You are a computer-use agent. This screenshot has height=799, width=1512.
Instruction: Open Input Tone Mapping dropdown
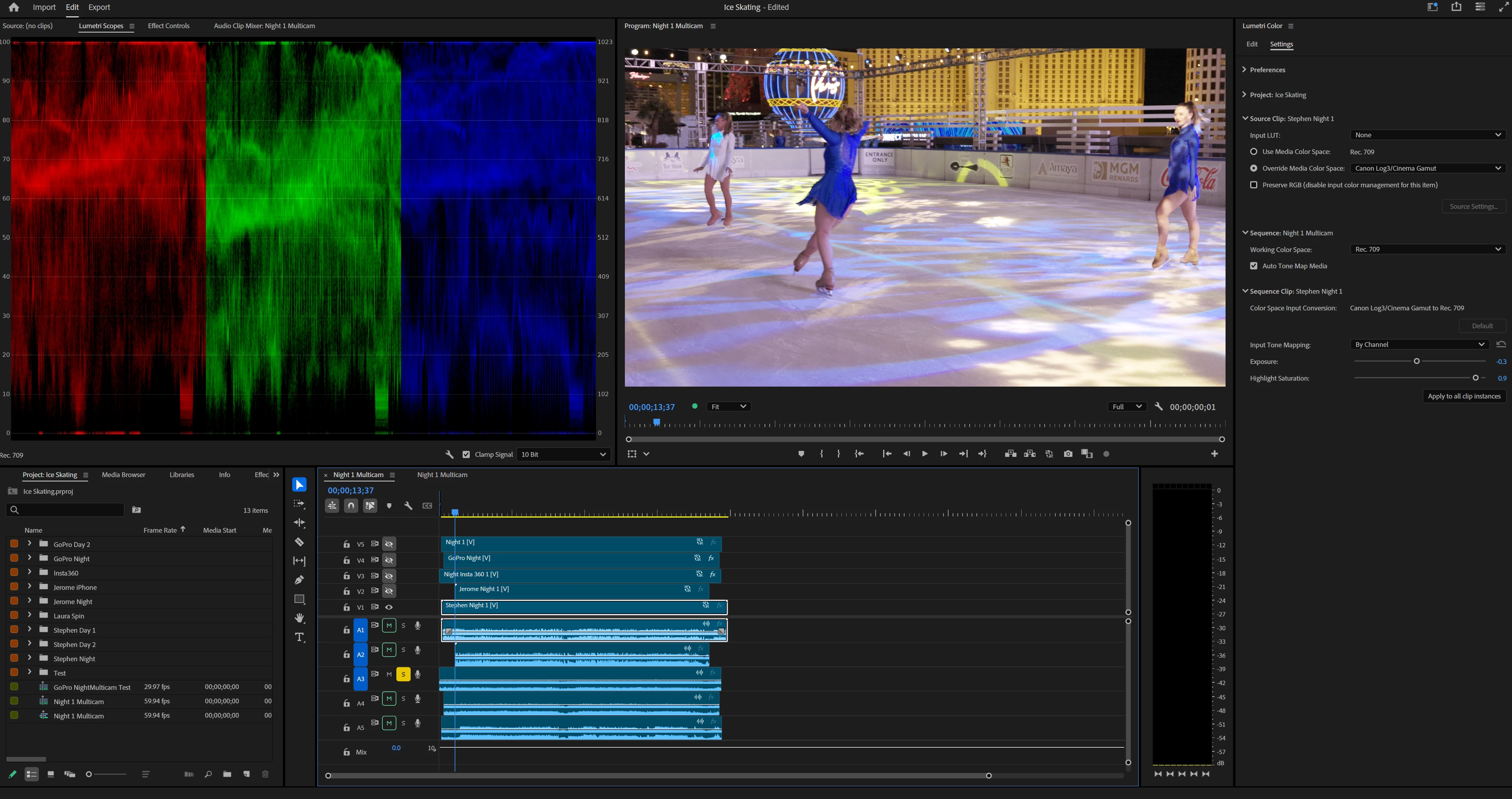point(1419,345)
